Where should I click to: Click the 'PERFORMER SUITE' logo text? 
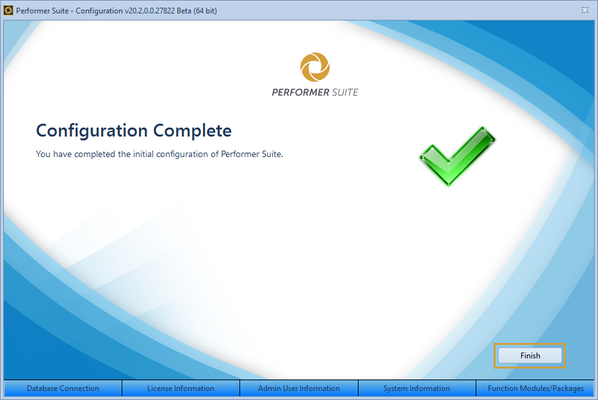315,92
